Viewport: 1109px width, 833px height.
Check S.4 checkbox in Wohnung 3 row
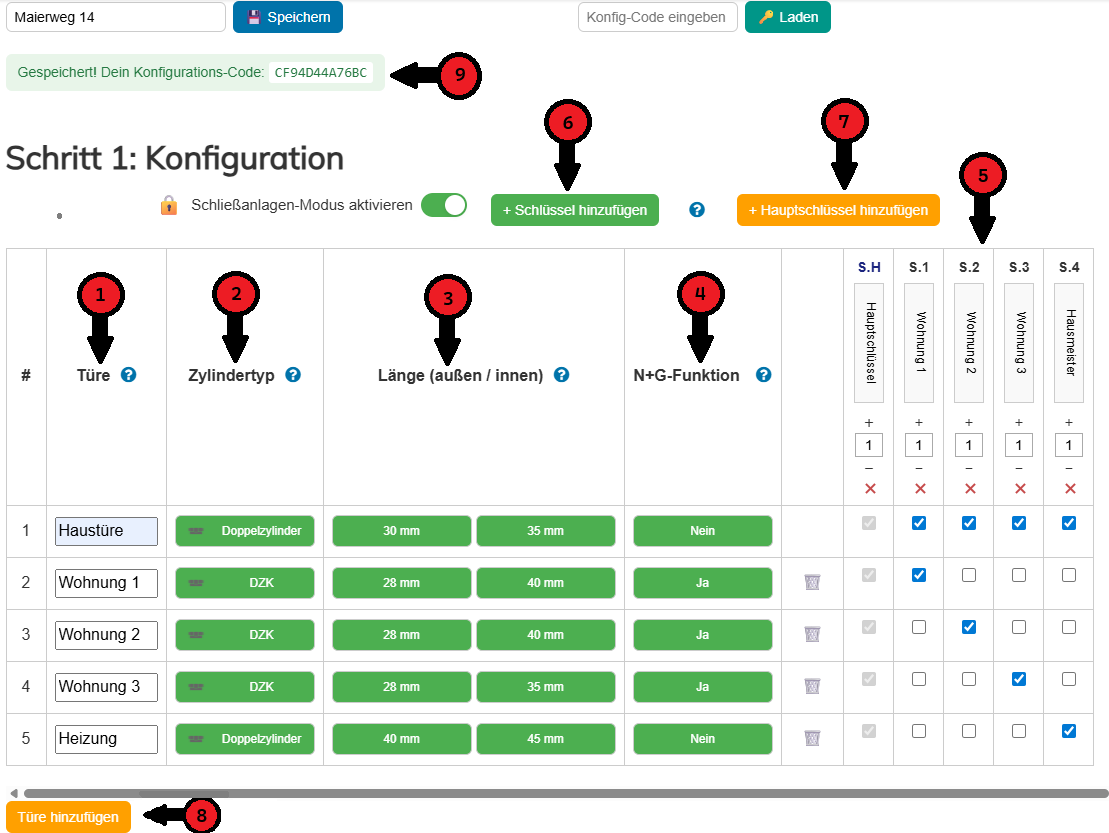coord(1069,679)
